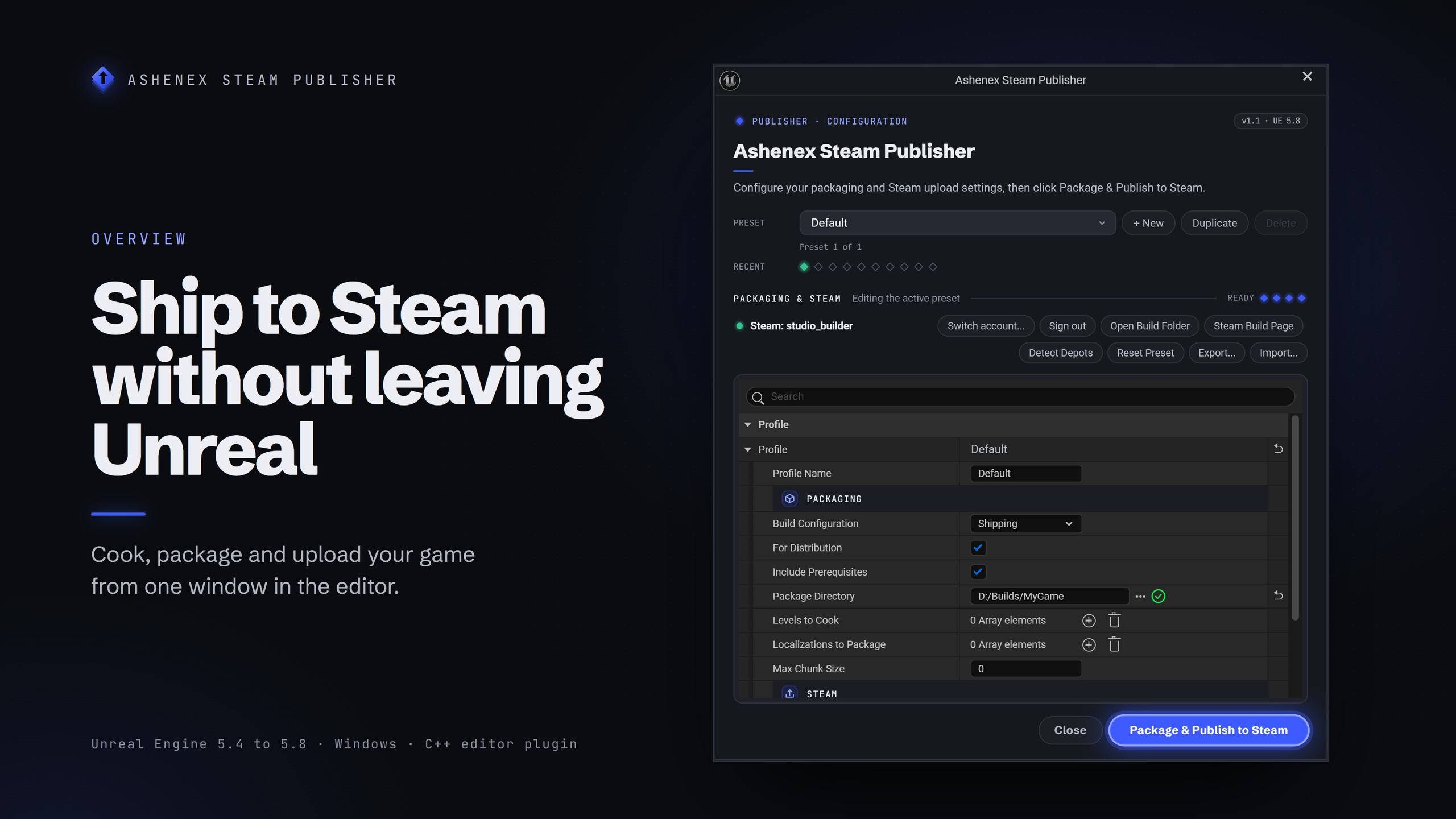Click Import... button

[x=1278, y=353]
